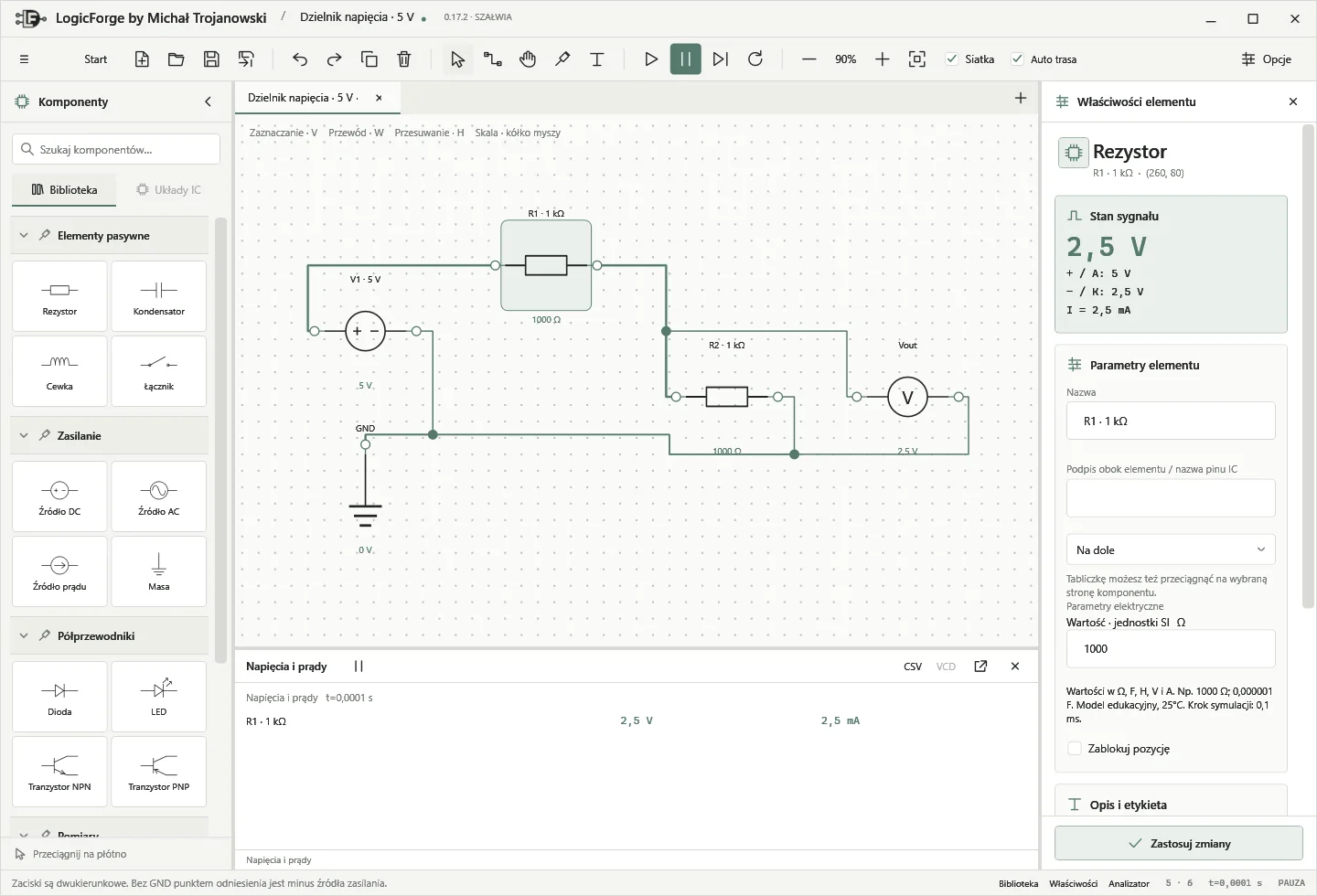Collapse the Zasilanie section
Viewport: 1317px width, 896px height.
point(24,436)
